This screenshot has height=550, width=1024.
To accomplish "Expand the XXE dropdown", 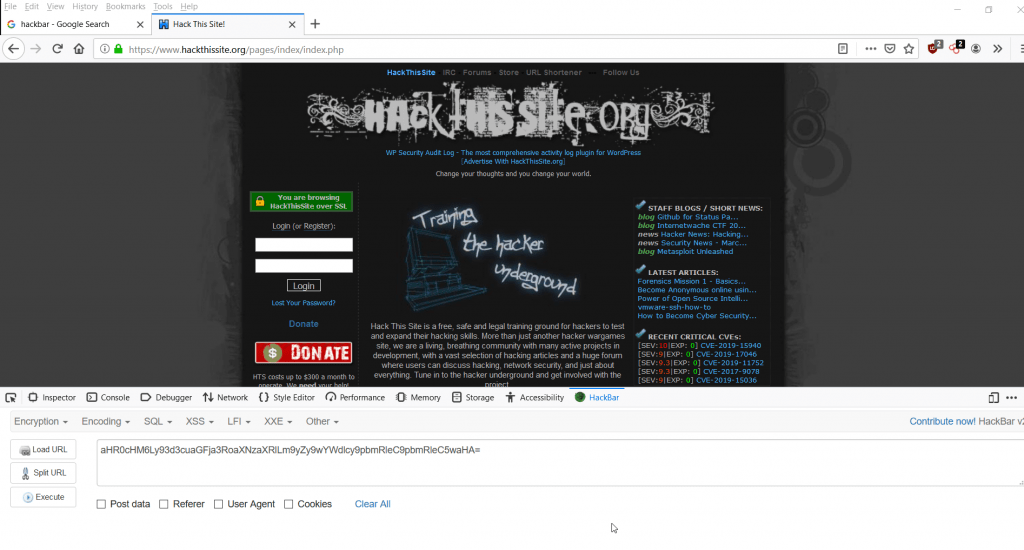I will click(278, 421).
